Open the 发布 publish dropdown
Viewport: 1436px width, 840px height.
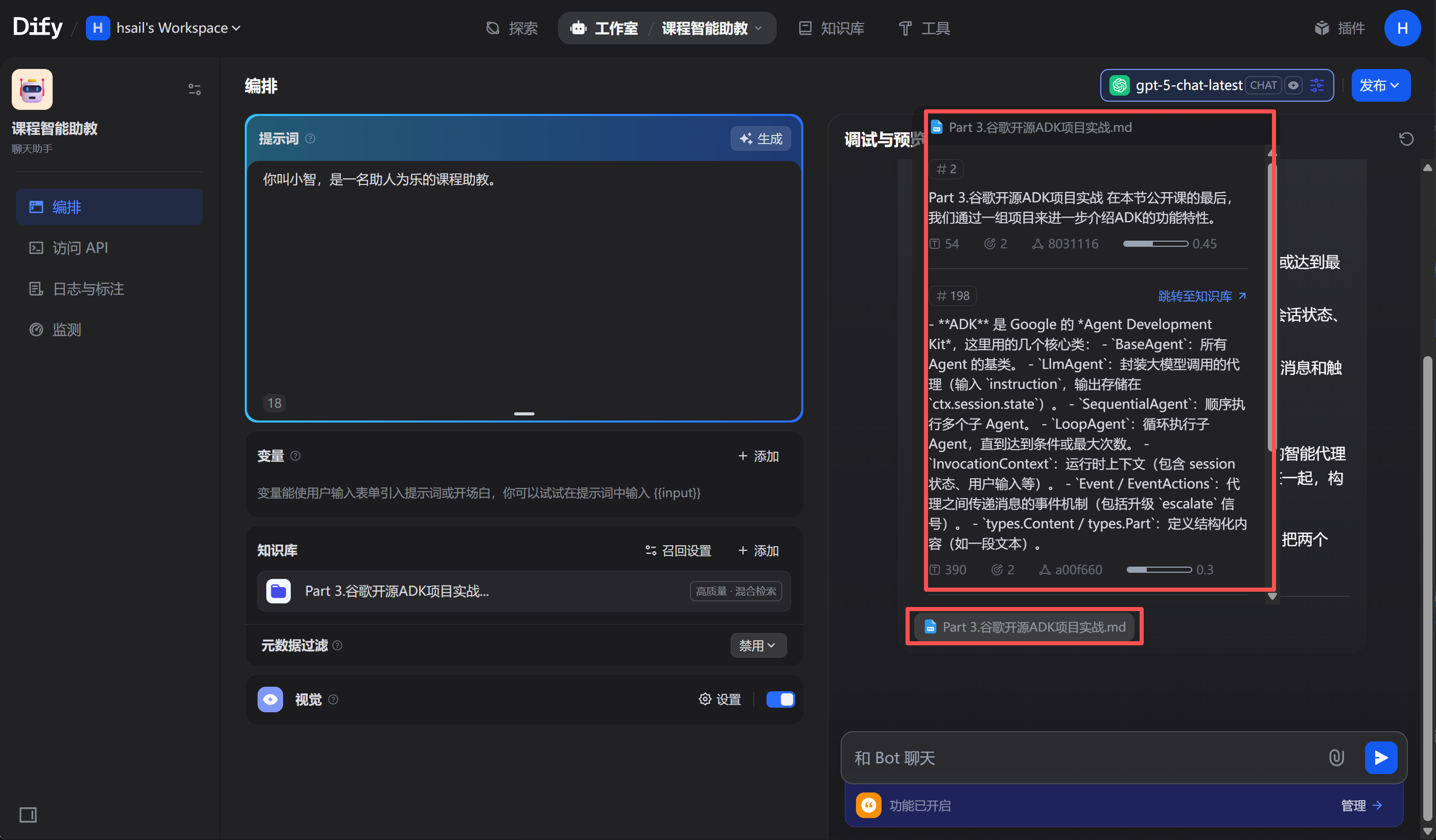tap(1380, 85)
